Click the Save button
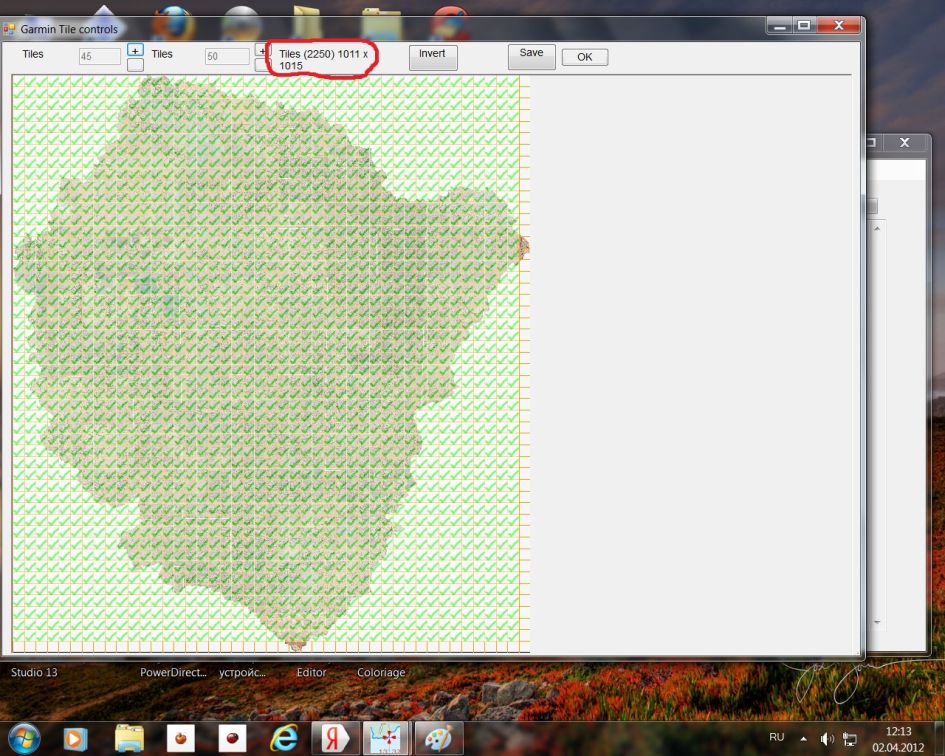Image resolution: width=945 pixels, height=756 pixels. pyautogui.click(x=531, y=57)
